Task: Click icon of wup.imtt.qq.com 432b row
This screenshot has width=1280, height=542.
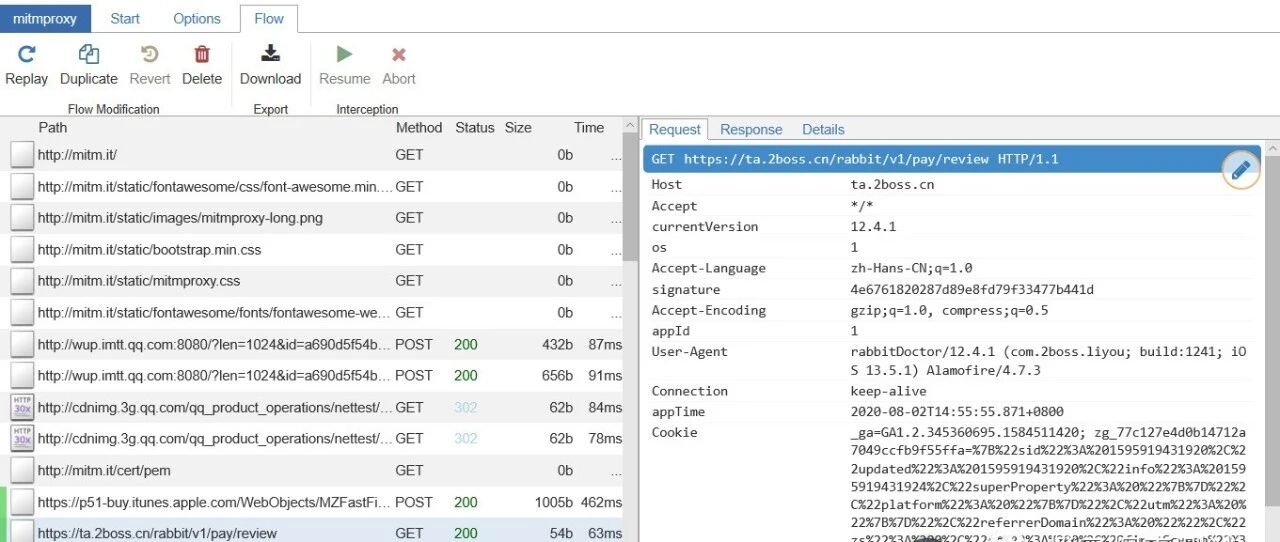Action: point(22,344)
